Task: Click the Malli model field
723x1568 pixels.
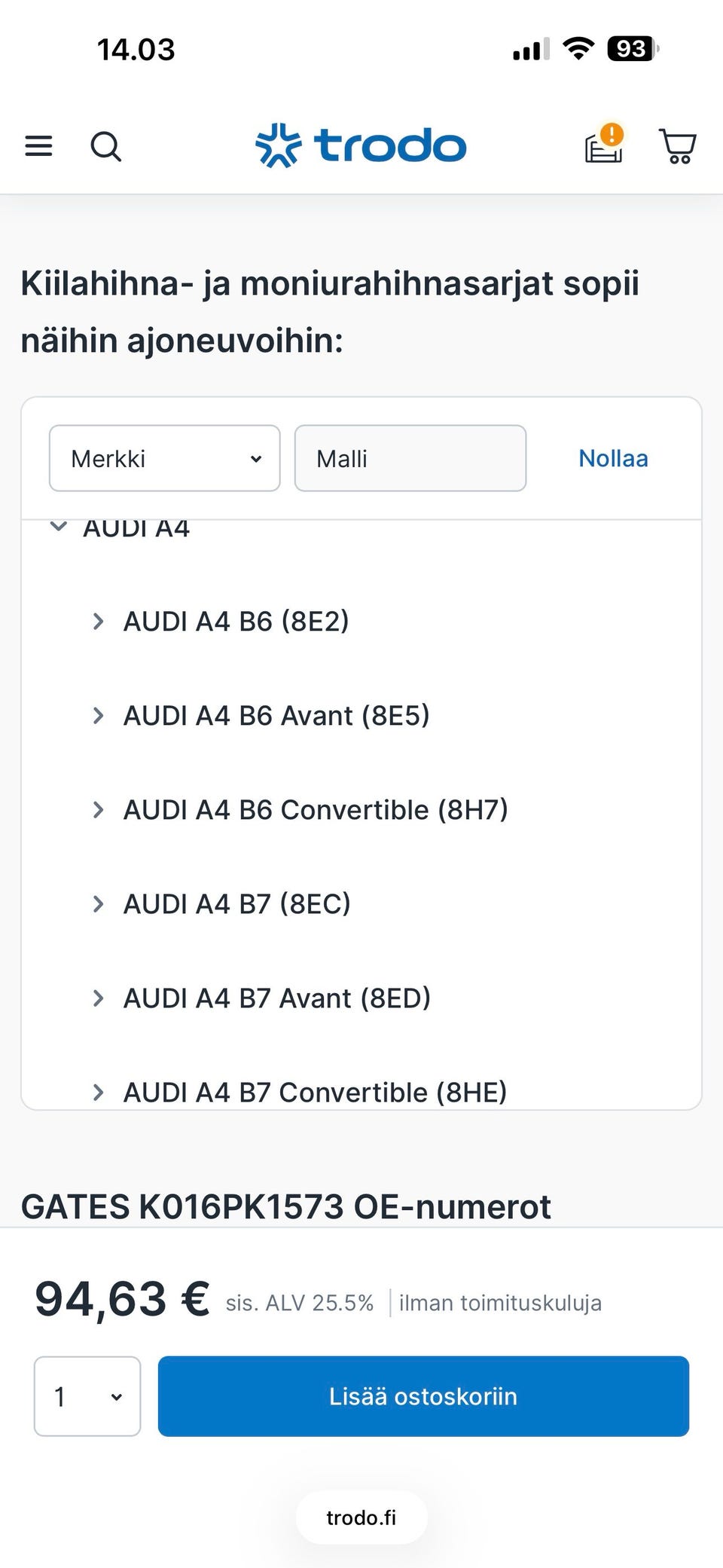Action: (x=410, y=458)
